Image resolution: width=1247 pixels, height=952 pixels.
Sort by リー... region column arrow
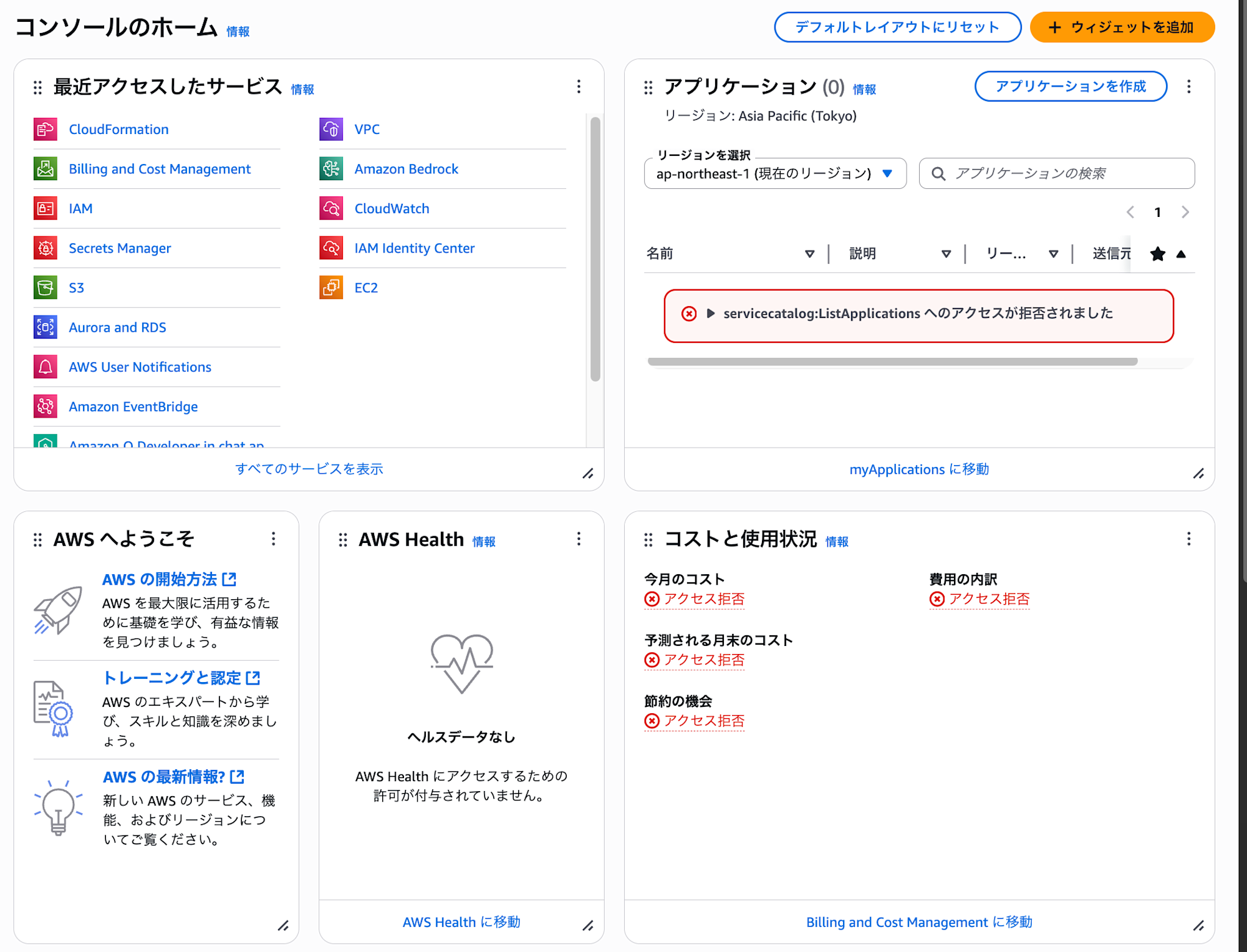click(x=1054, y=254)
